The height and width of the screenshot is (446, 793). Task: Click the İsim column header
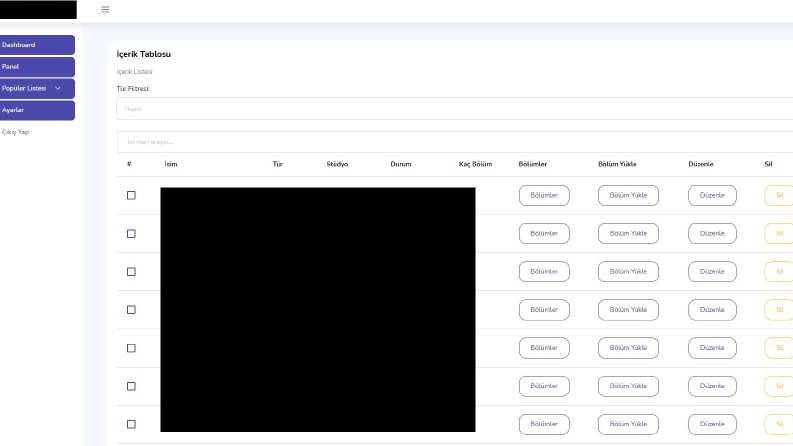(x=171, y=164)
